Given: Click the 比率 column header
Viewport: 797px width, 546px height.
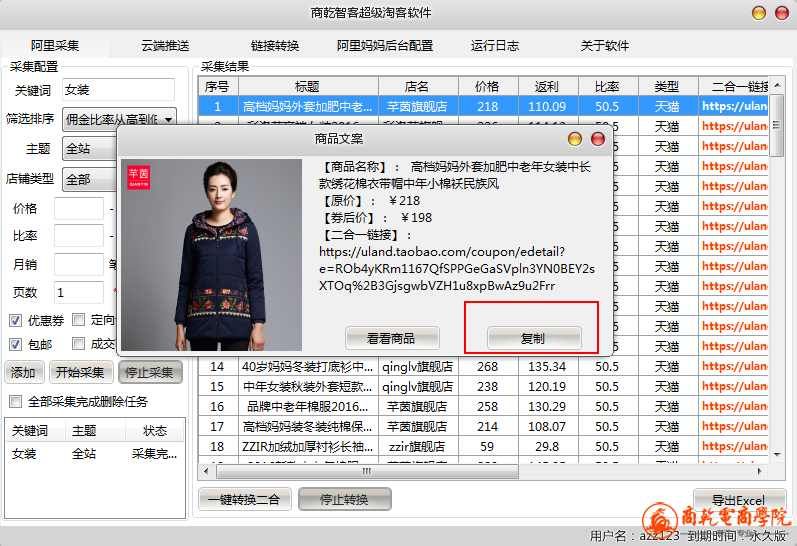Looking at the screenshot, I should tap(607, 86).
